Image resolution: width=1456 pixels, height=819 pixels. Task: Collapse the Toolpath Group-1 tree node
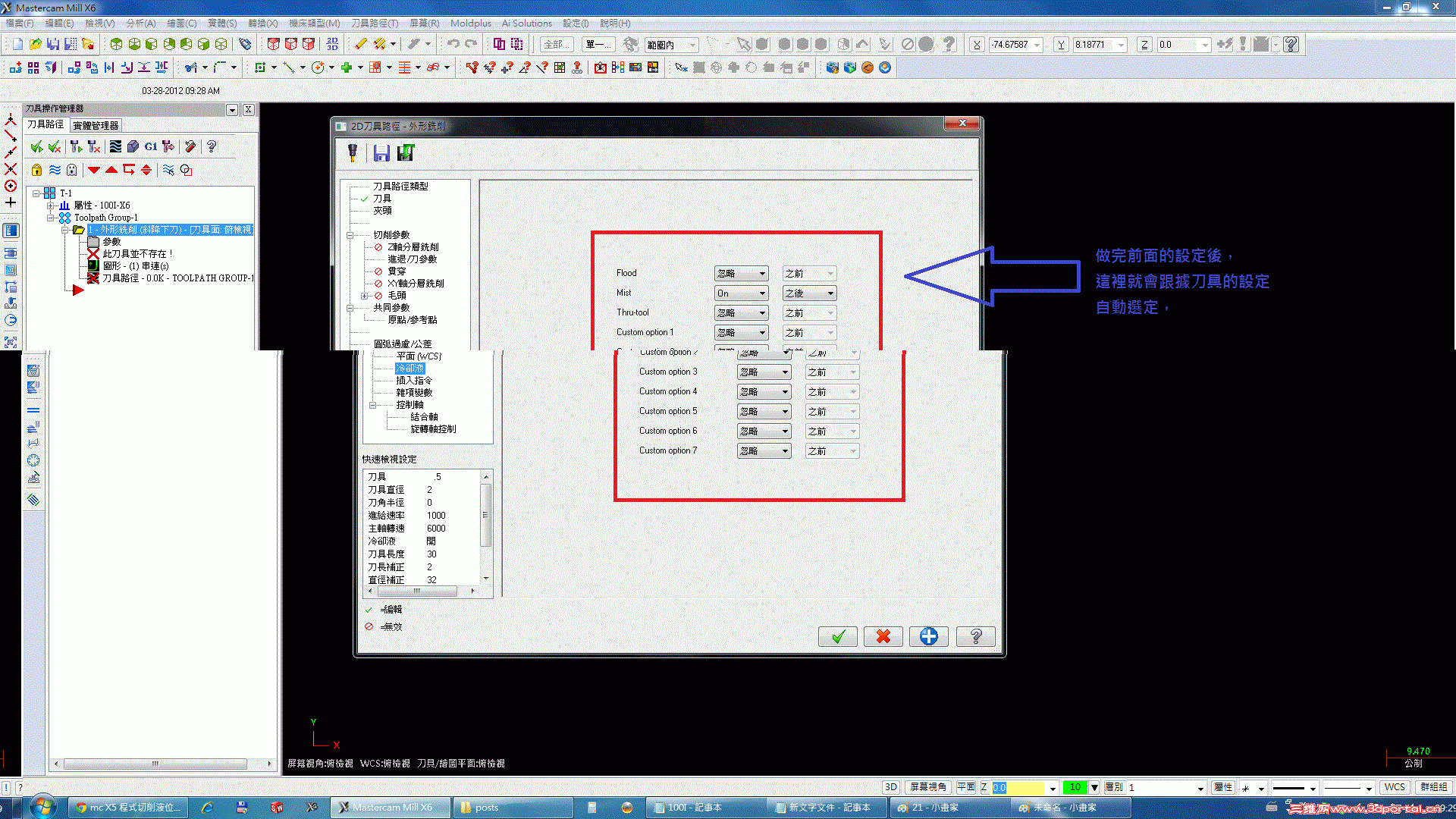[51, 218]
